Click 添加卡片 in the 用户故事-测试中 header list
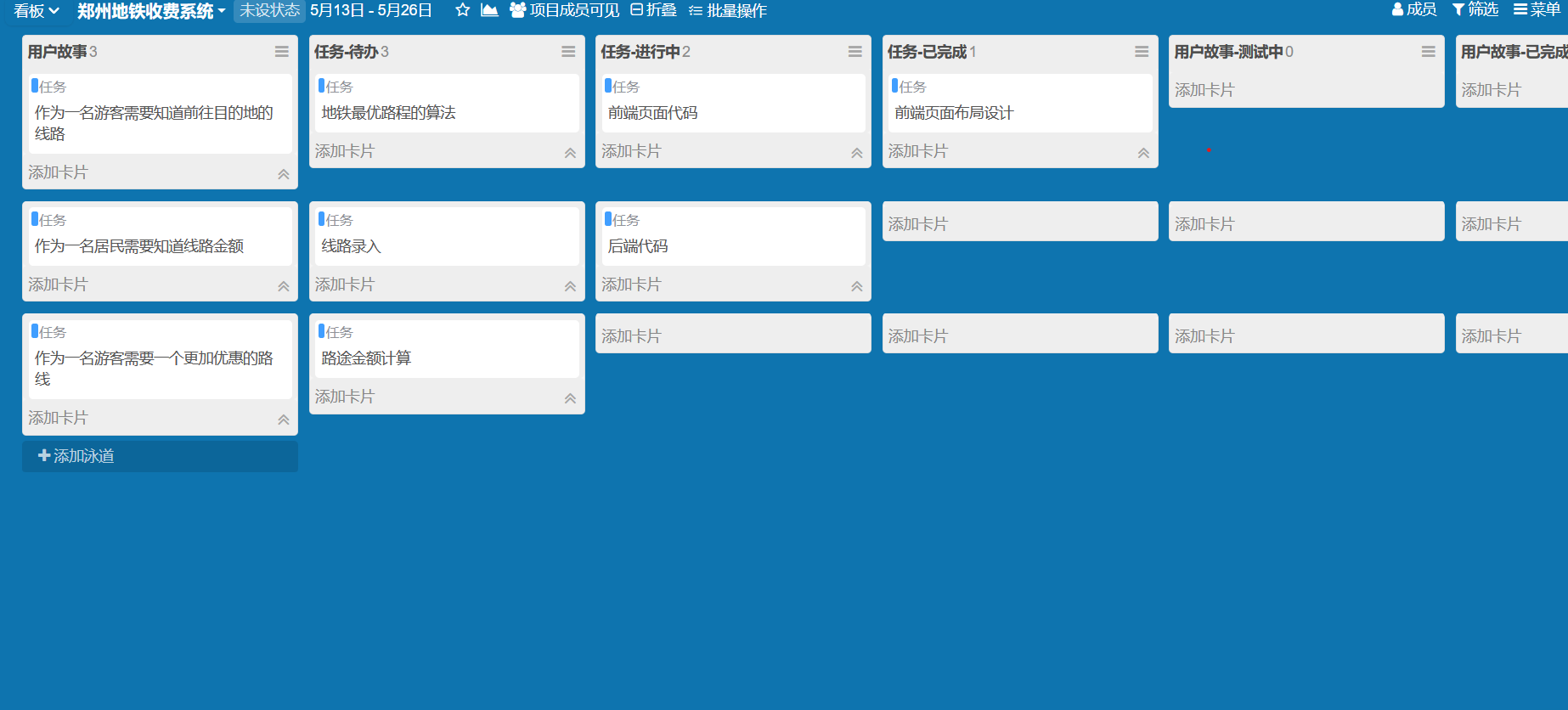The height and width of the screenshot is (710, 1568). (1204, 90)
